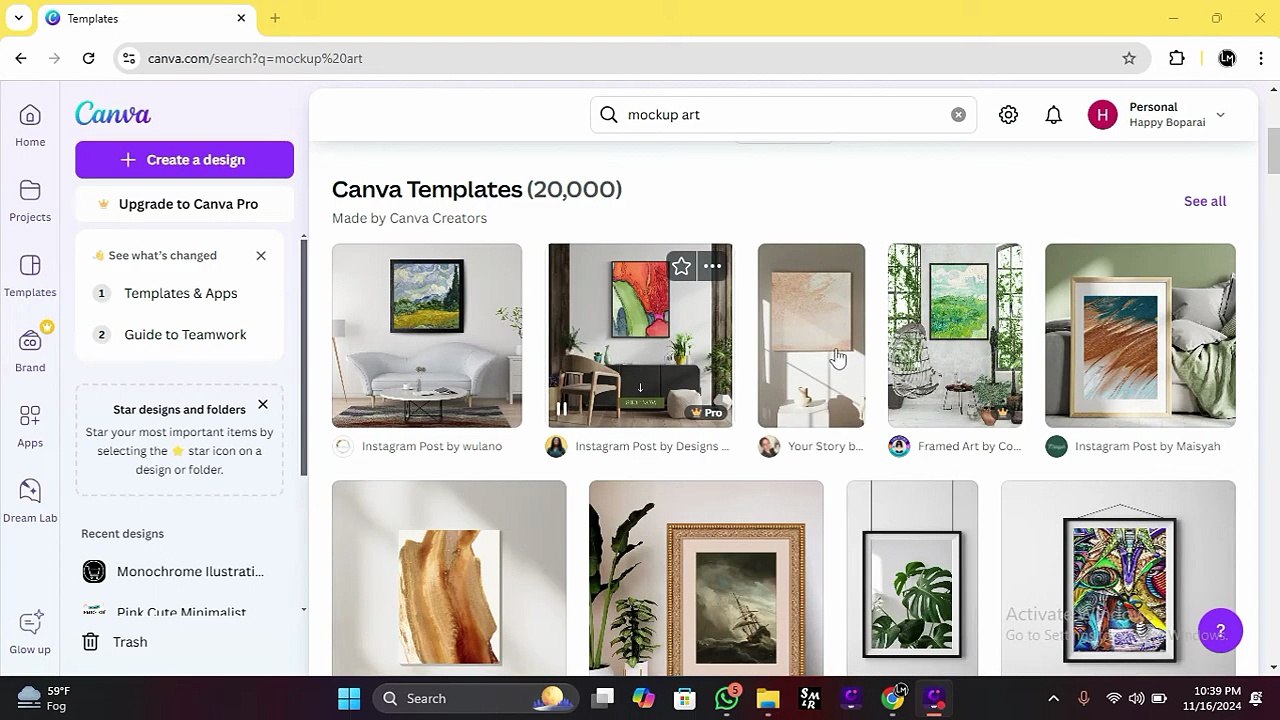Screen dimensions: 1280x720
Task: Open the brown brushstroke canvas template
Action: (x=449, y=578)
